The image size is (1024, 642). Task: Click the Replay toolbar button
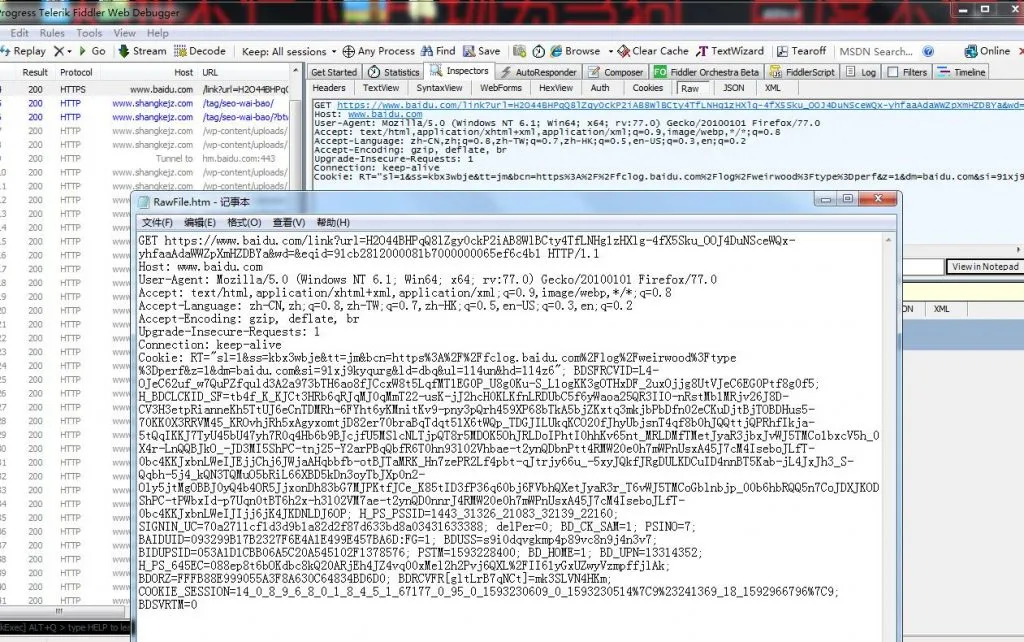23,51
